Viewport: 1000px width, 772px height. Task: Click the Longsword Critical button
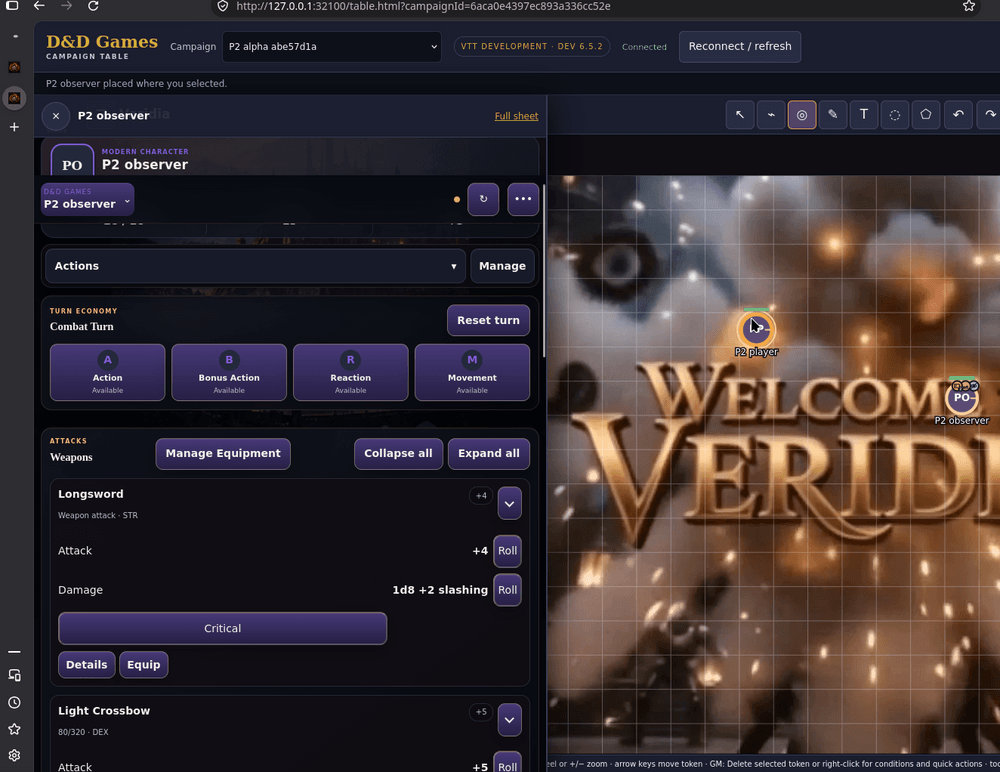(223, 628)
